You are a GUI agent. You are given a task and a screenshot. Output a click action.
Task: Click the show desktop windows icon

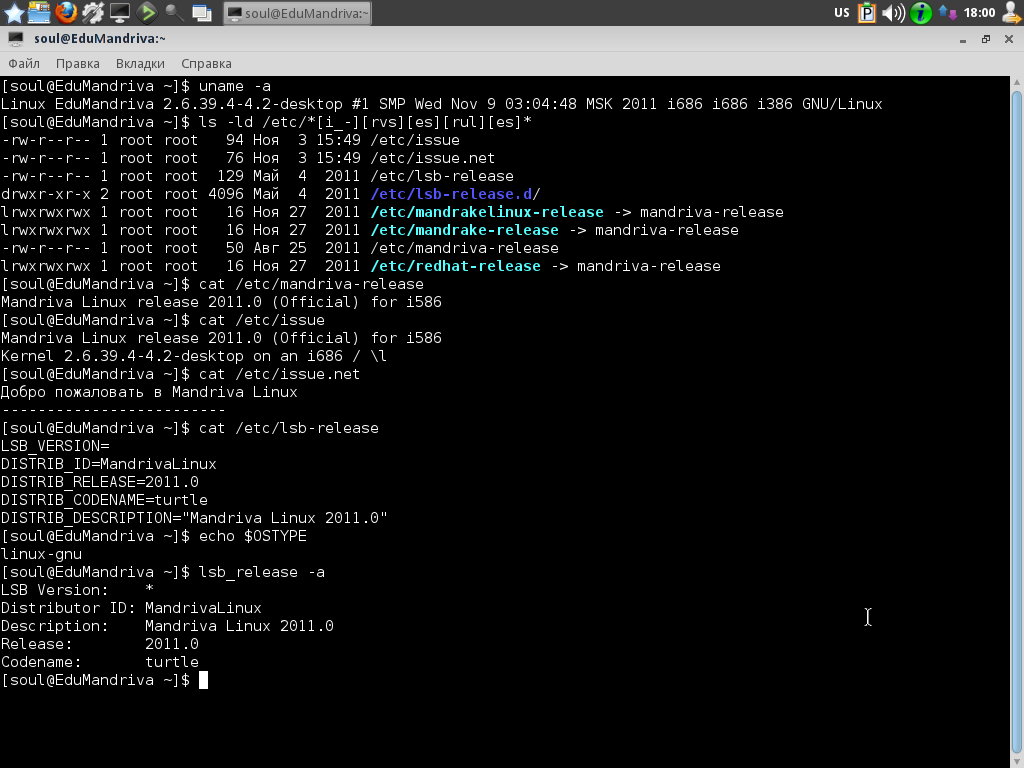202,12
